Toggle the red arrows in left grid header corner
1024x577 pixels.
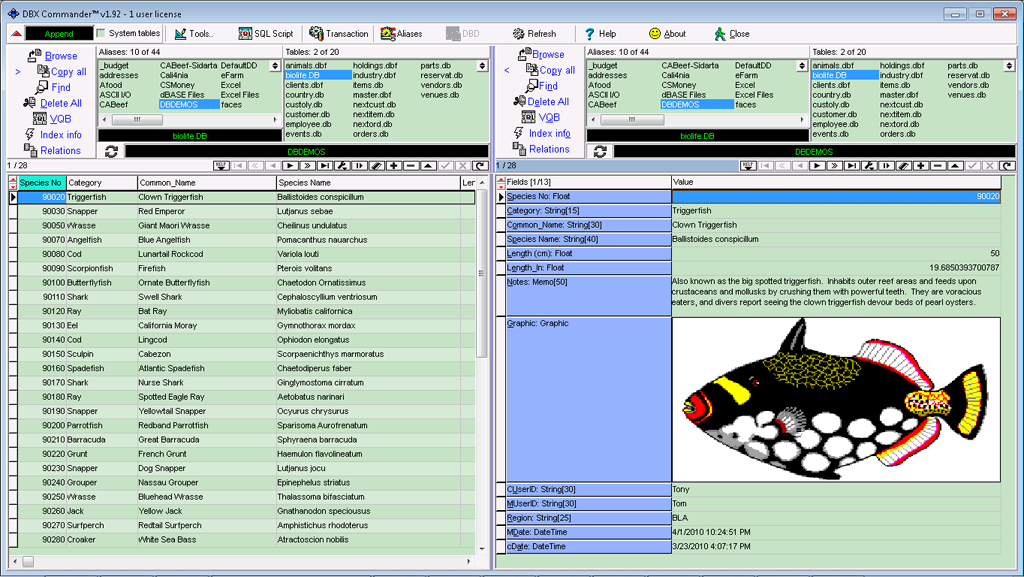[13, 183]
